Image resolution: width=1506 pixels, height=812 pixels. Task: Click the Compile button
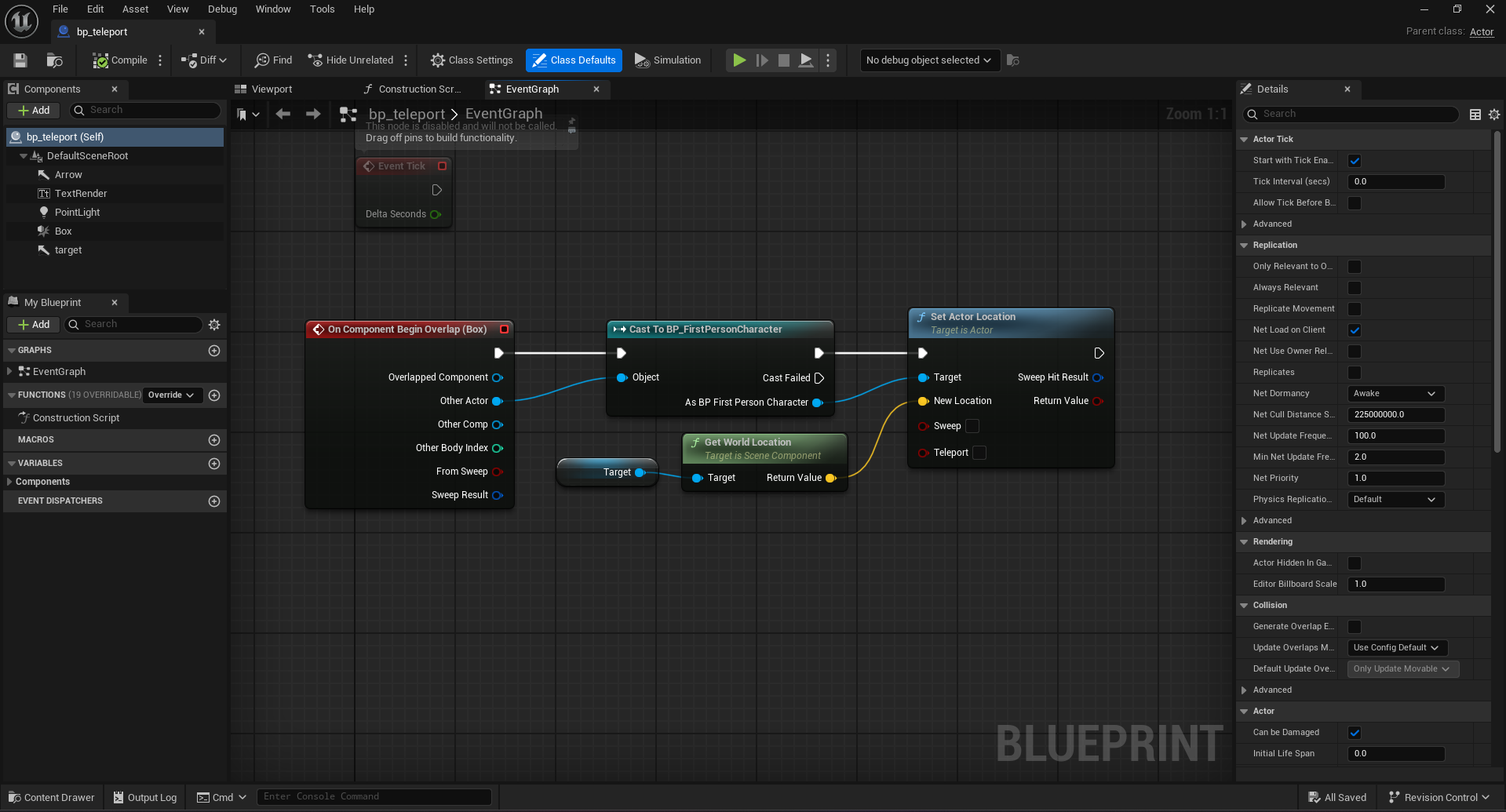(120, 60)
